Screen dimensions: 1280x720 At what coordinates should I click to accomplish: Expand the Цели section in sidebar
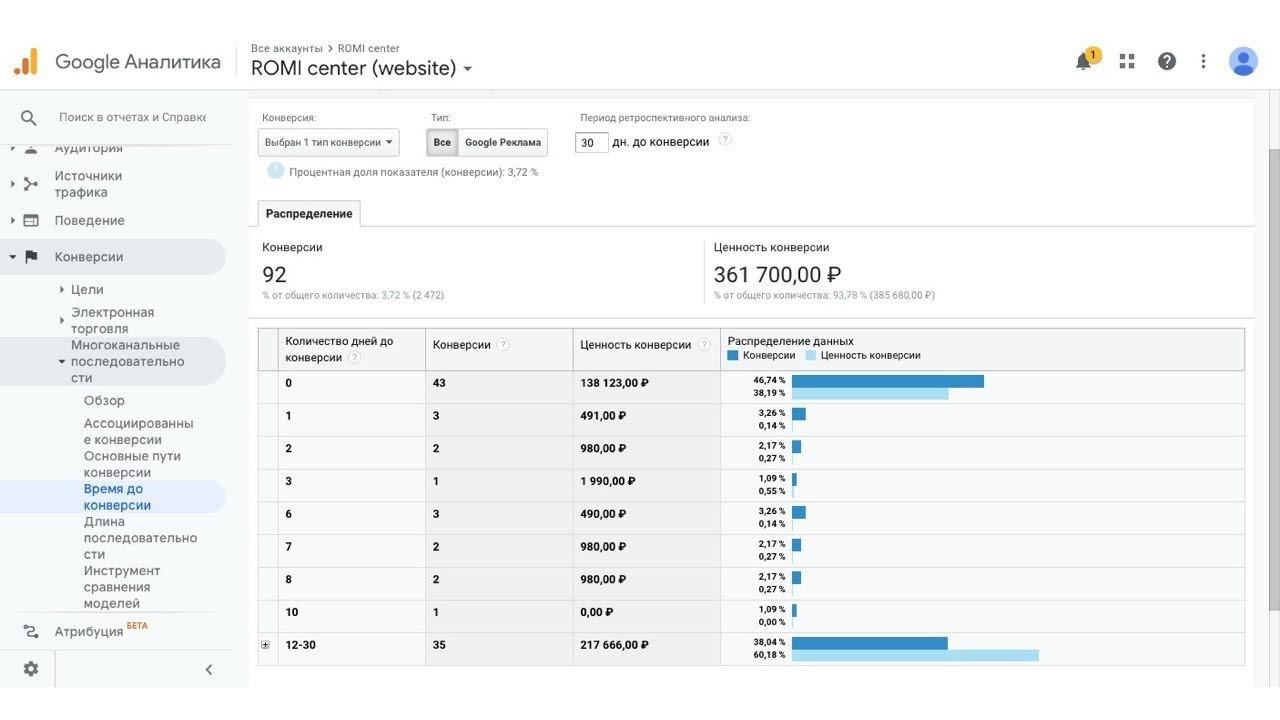pos(62,289)
